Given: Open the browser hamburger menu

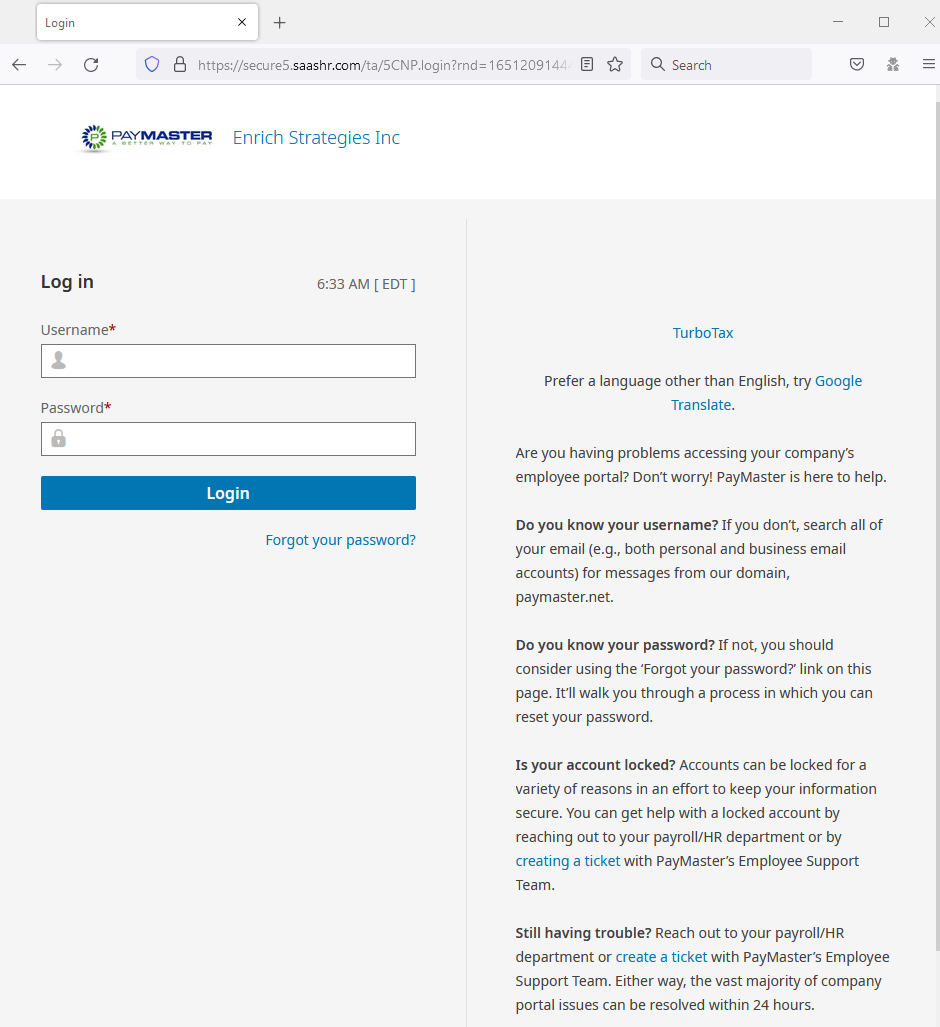Looking at the screenshot, I should [x=929, y=63].
